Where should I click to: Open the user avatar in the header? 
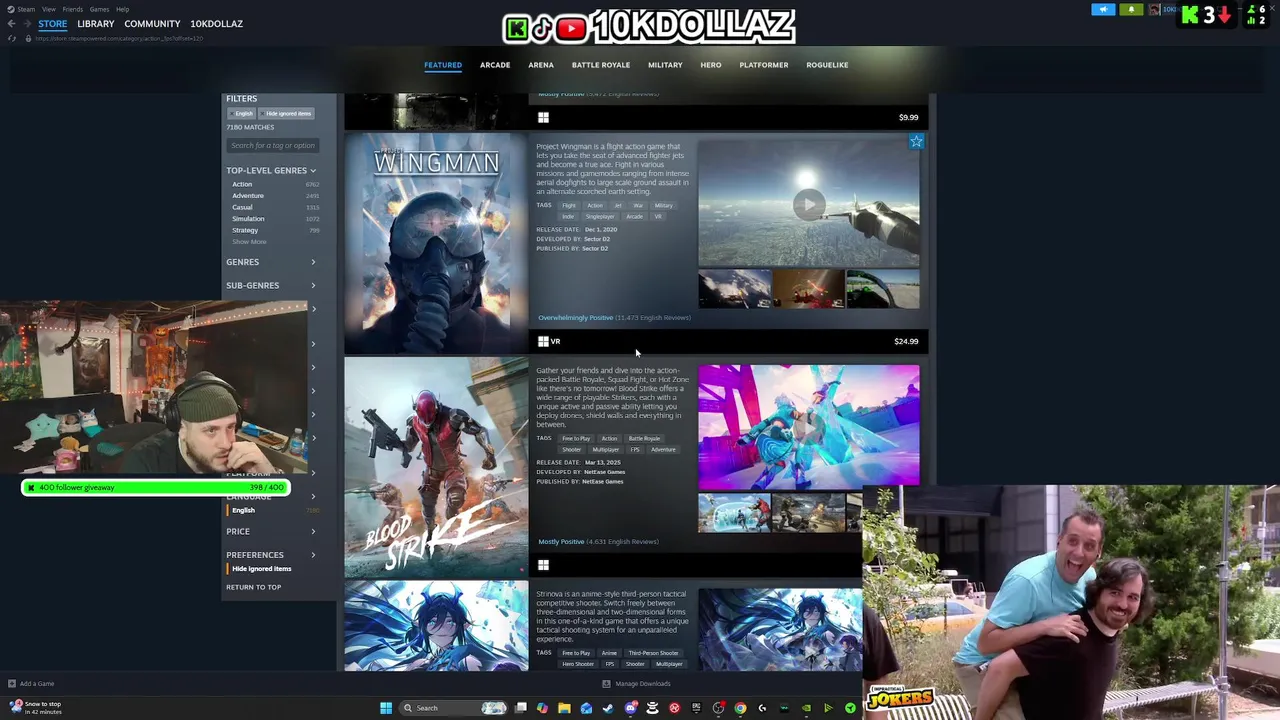point(1155,10)
